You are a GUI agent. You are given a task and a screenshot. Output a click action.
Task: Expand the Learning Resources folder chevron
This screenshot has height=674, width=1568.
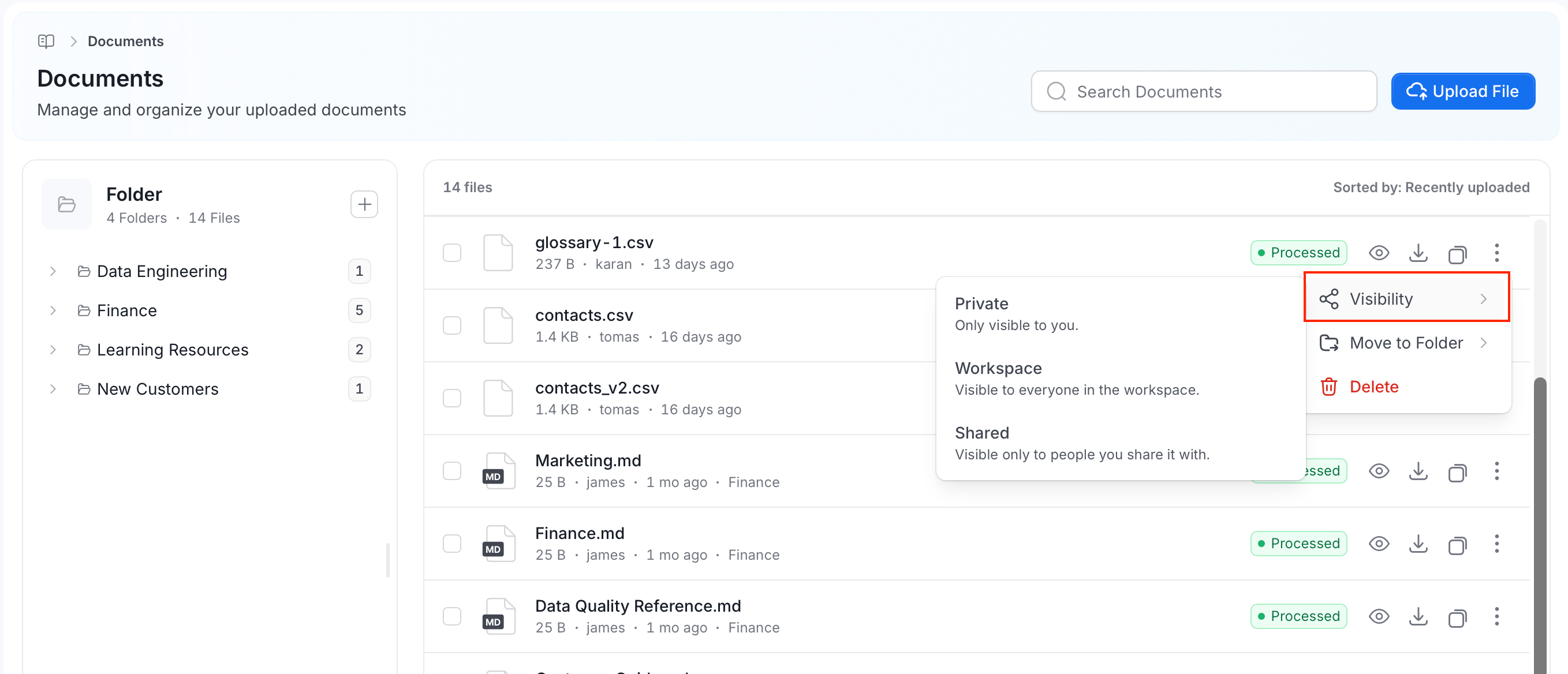point(53,350)
